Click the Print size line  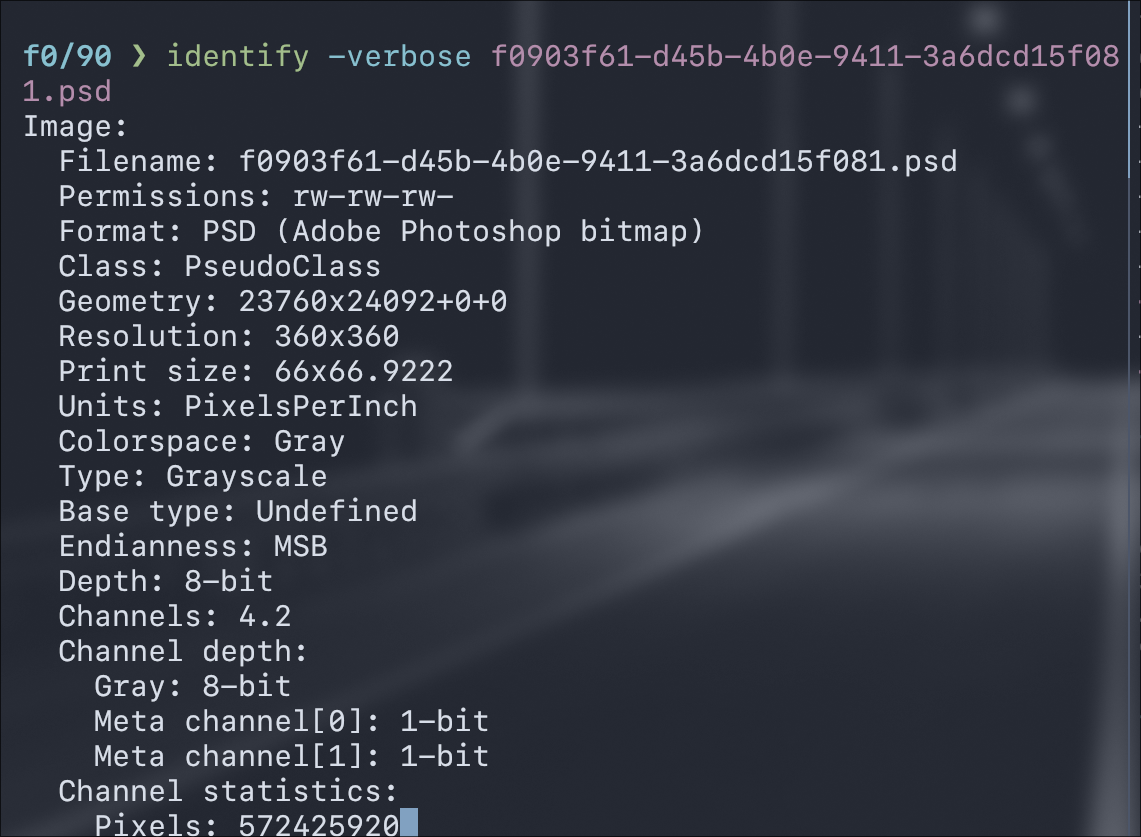click(x=255, y=371)
